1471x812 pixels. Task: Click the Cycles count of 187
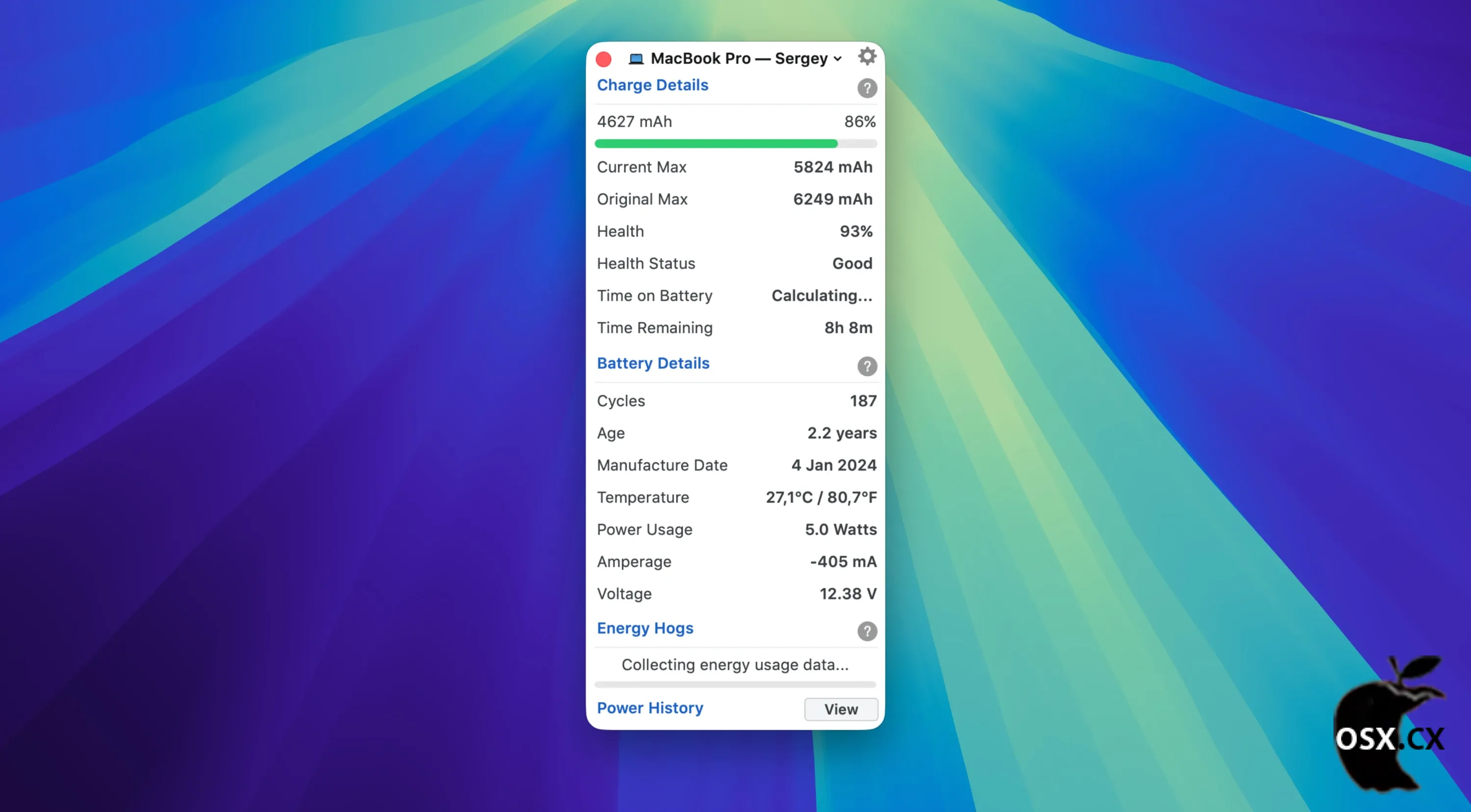tap(863, 400)
